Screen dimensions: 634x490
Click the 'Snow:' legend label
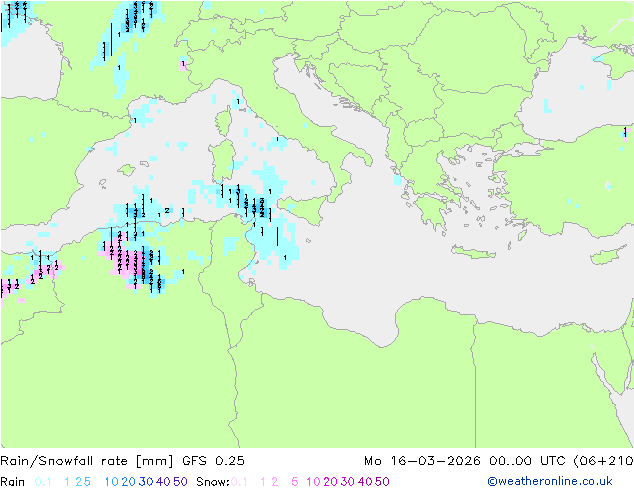[213, 482]
